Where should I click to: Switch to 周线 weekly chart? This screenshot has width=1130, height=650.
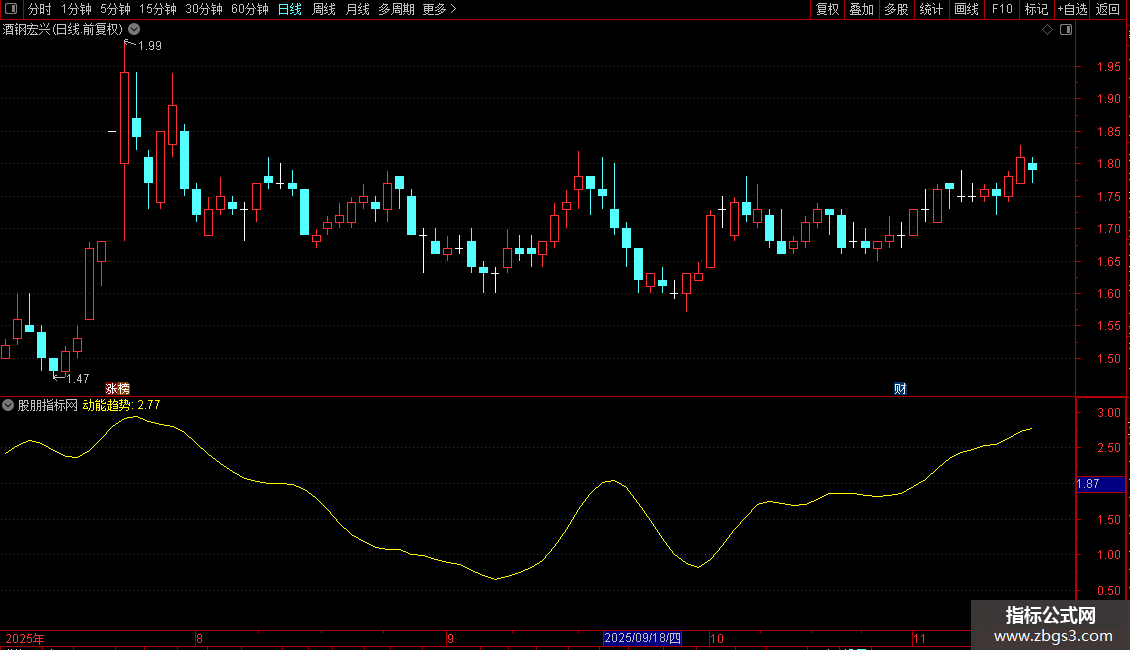coord(324,9)
